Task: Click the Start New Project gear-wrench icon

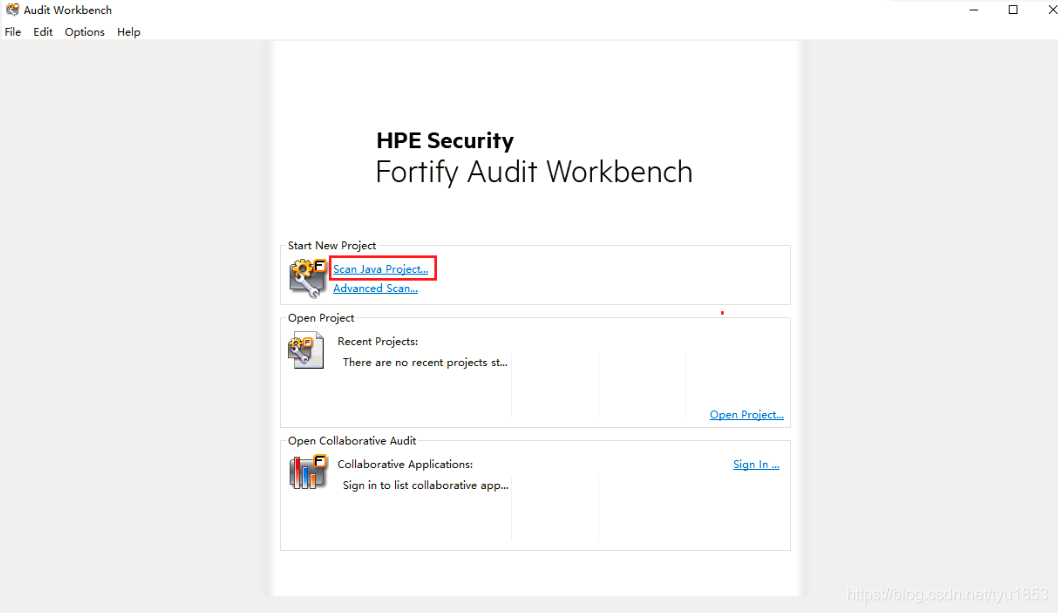Action: coord(308,277)
